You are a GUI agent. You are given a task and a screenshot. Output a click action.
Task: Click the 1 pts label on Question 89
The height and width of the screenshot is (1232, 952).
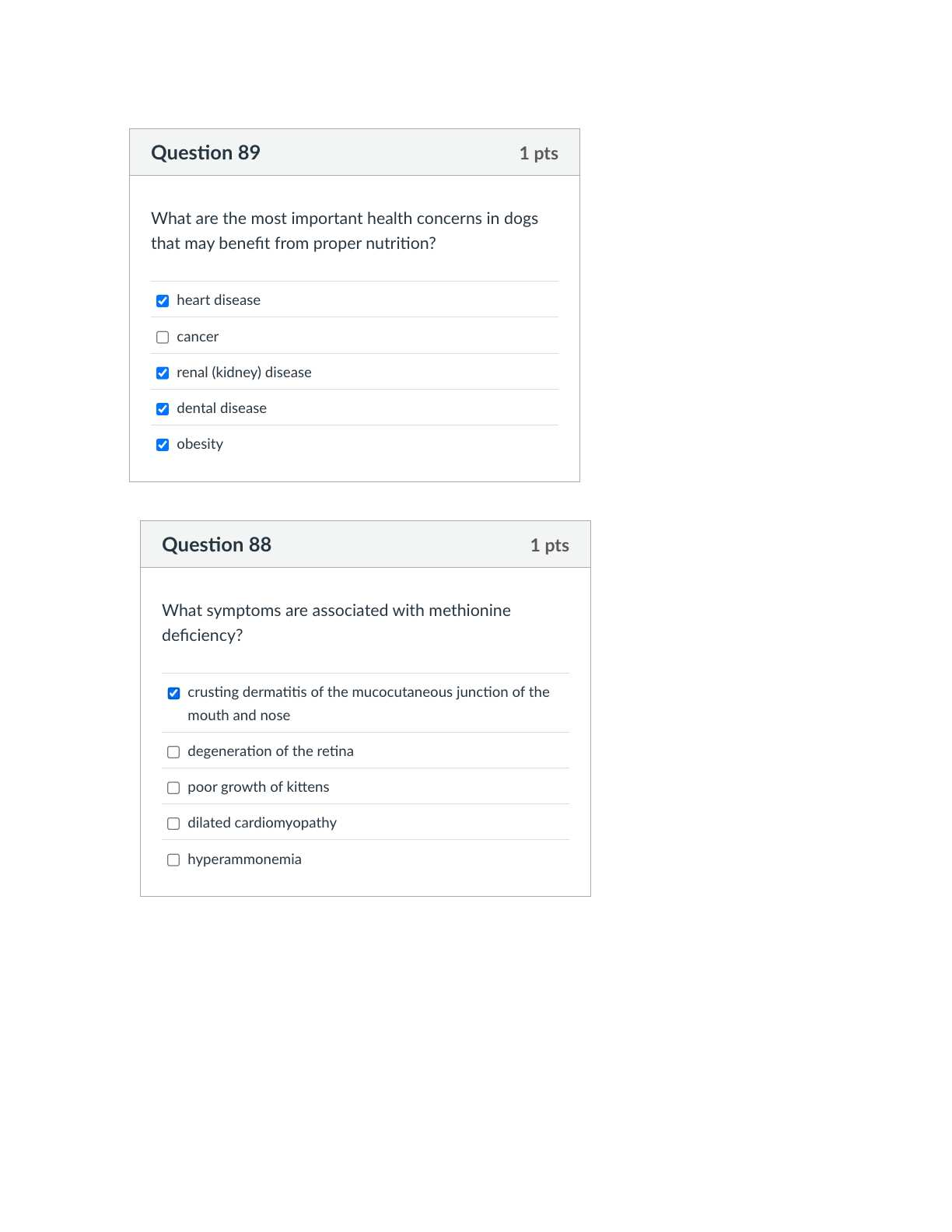(539, 154)
